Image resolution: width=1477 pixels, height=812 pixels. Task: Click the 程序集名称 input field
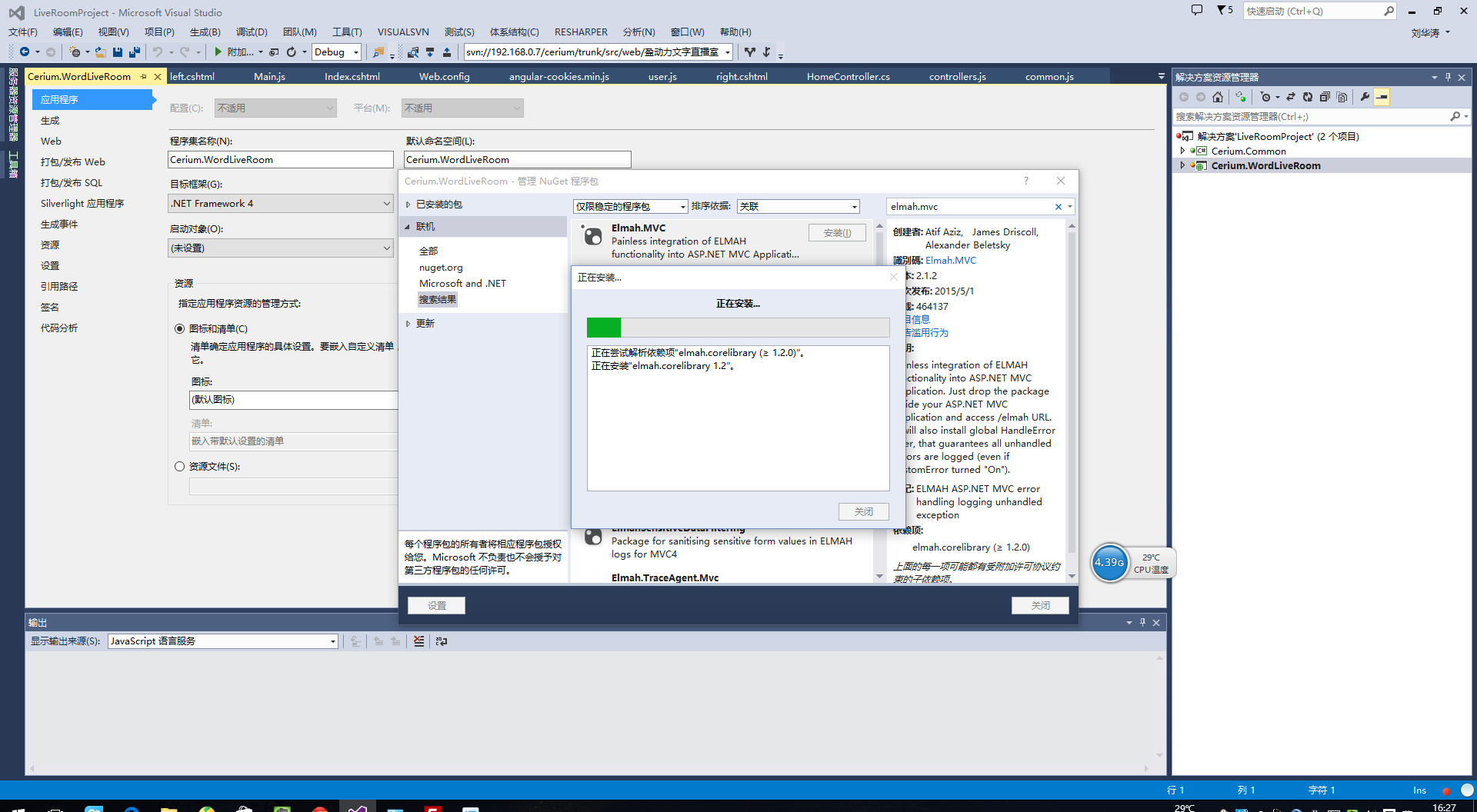tap(281, 159)
